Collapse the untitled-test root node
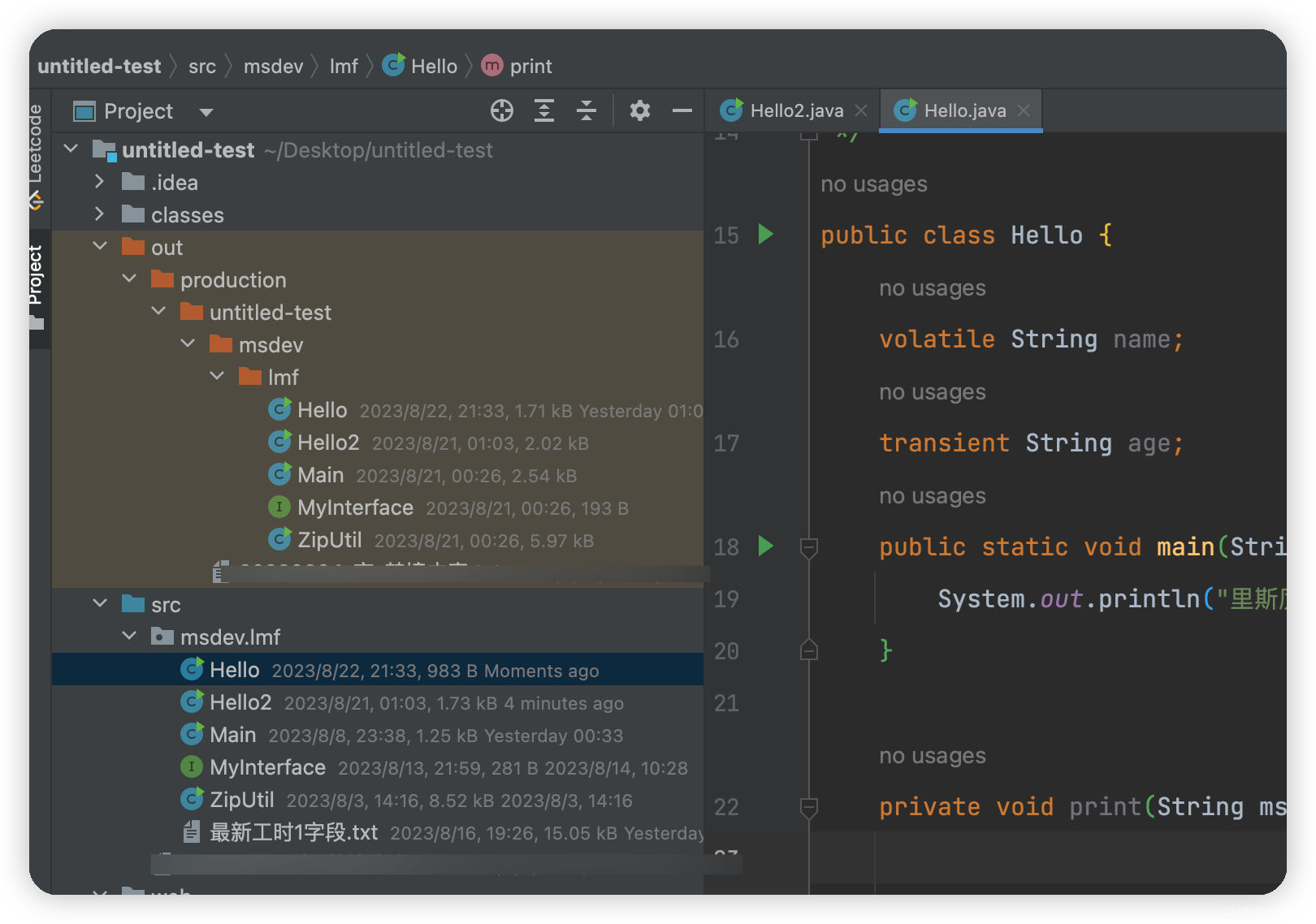 point(71,149)
